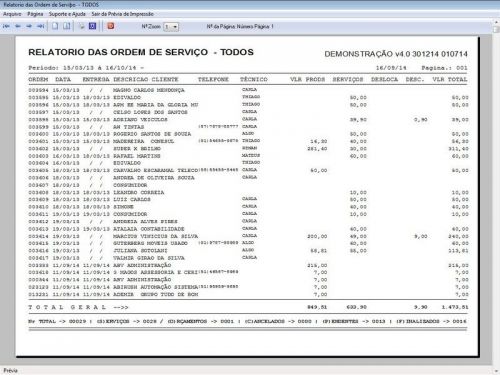Click the Pagina.: 001 indicator in the report

pyautogui.click(x=444, y=68)
